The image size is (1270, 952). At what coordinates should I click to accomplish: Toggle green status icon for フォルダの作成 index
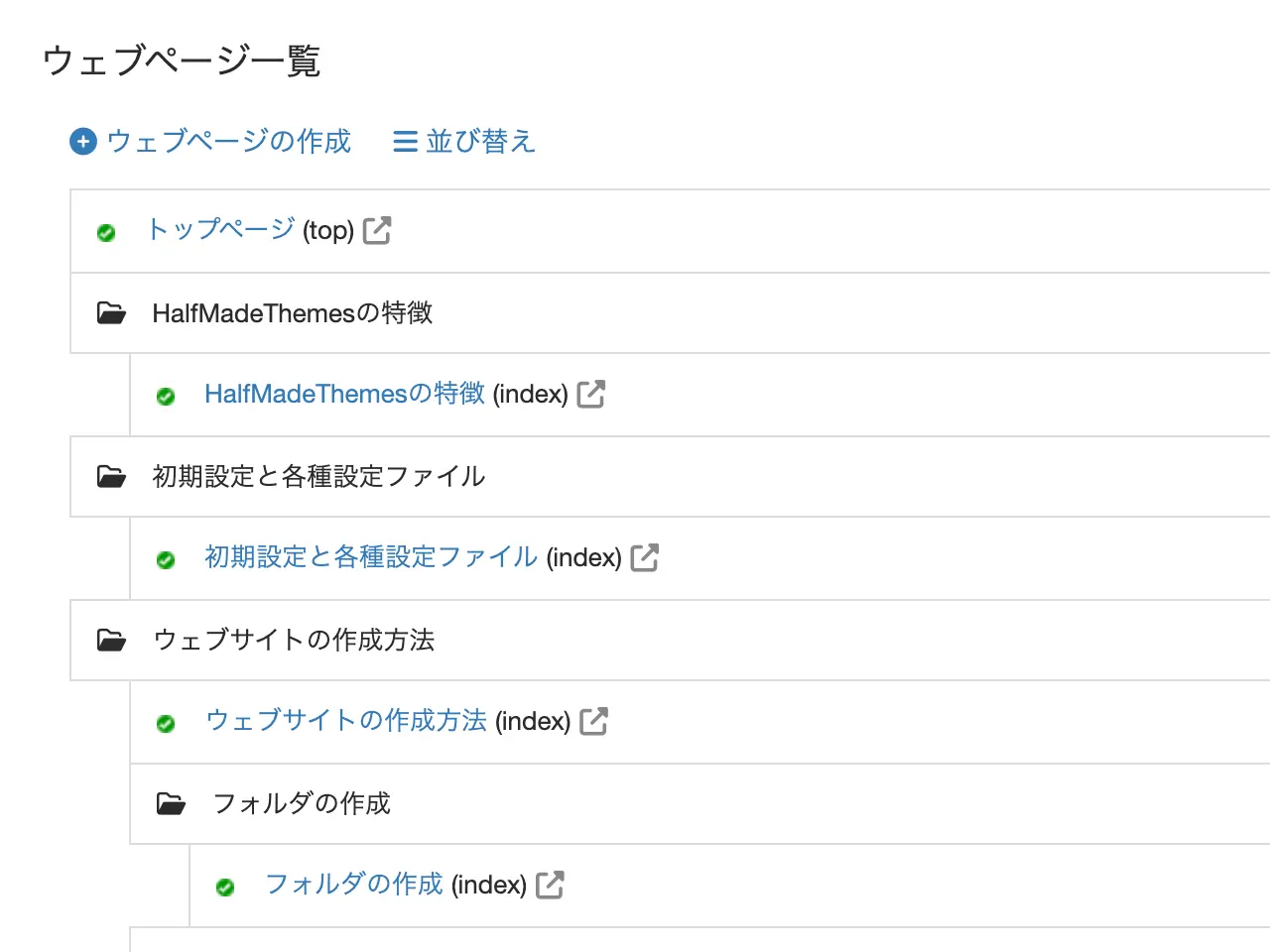[225, 888]
